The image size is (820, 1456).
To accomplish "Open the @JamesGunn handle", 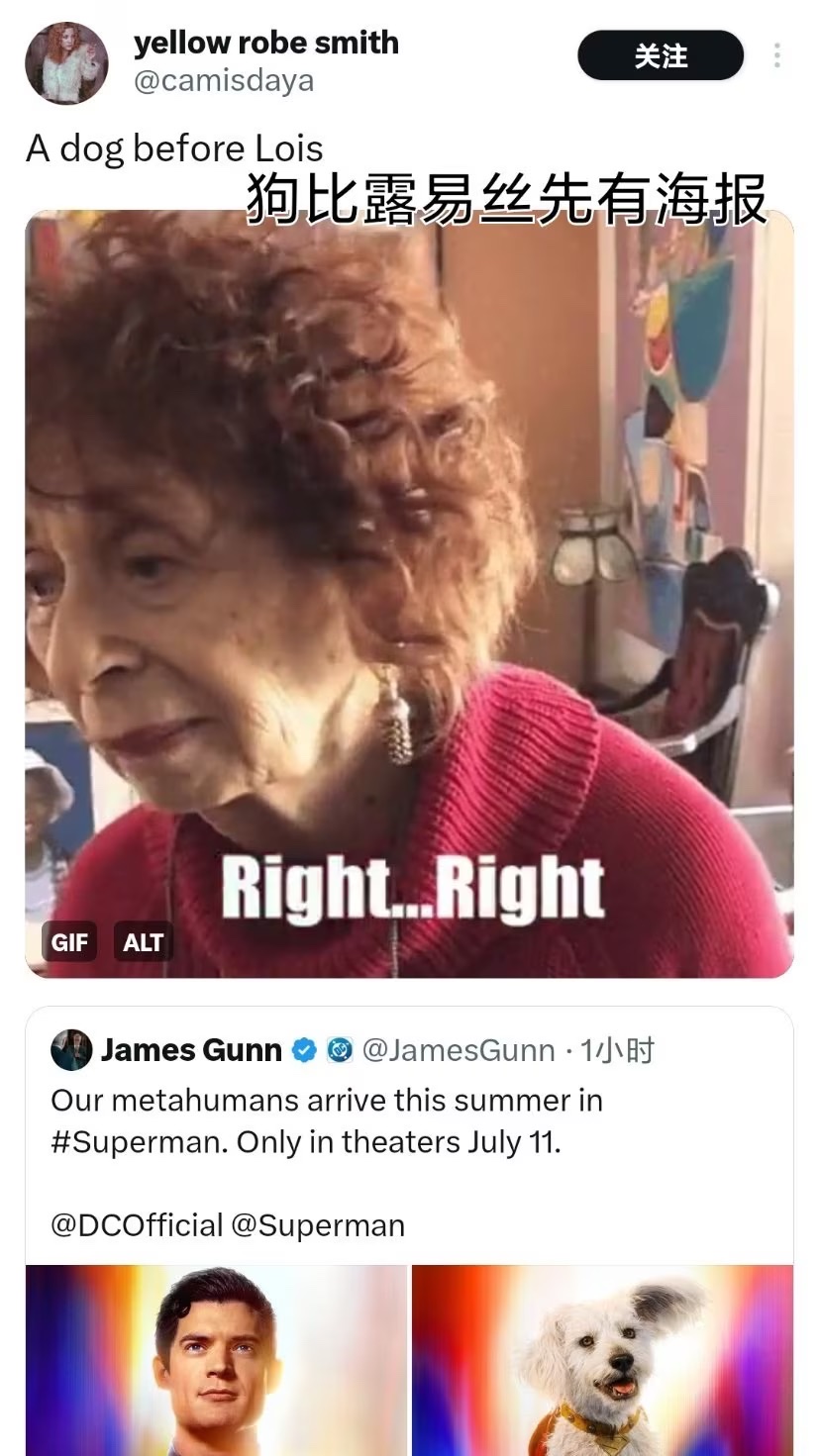I will tap(459, 1050).
